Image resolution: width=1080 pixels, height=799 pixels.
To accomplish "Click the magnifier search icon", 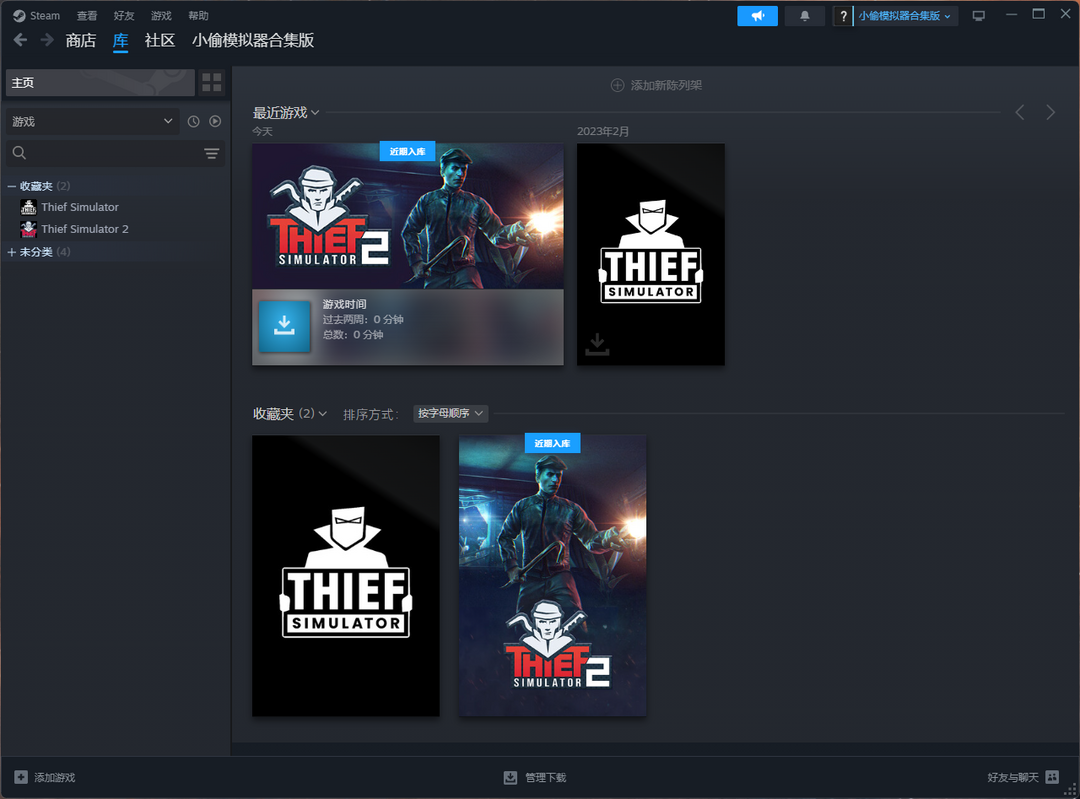I will tap(19, 153).
